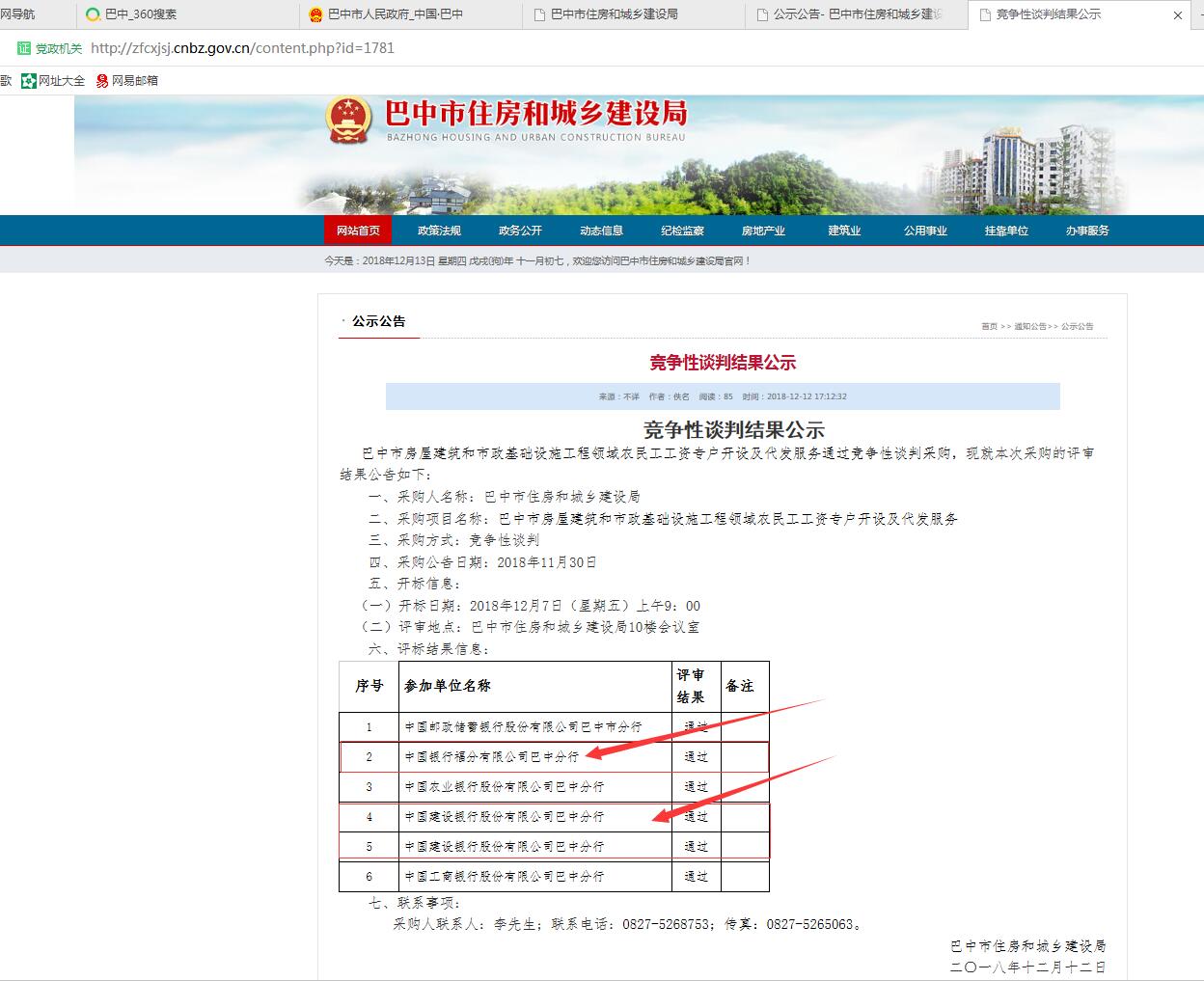Open the 网易邮箱 bookmark icon
Image resolution: width=1204 pixels, height=981 pixels.
(102, 81)
